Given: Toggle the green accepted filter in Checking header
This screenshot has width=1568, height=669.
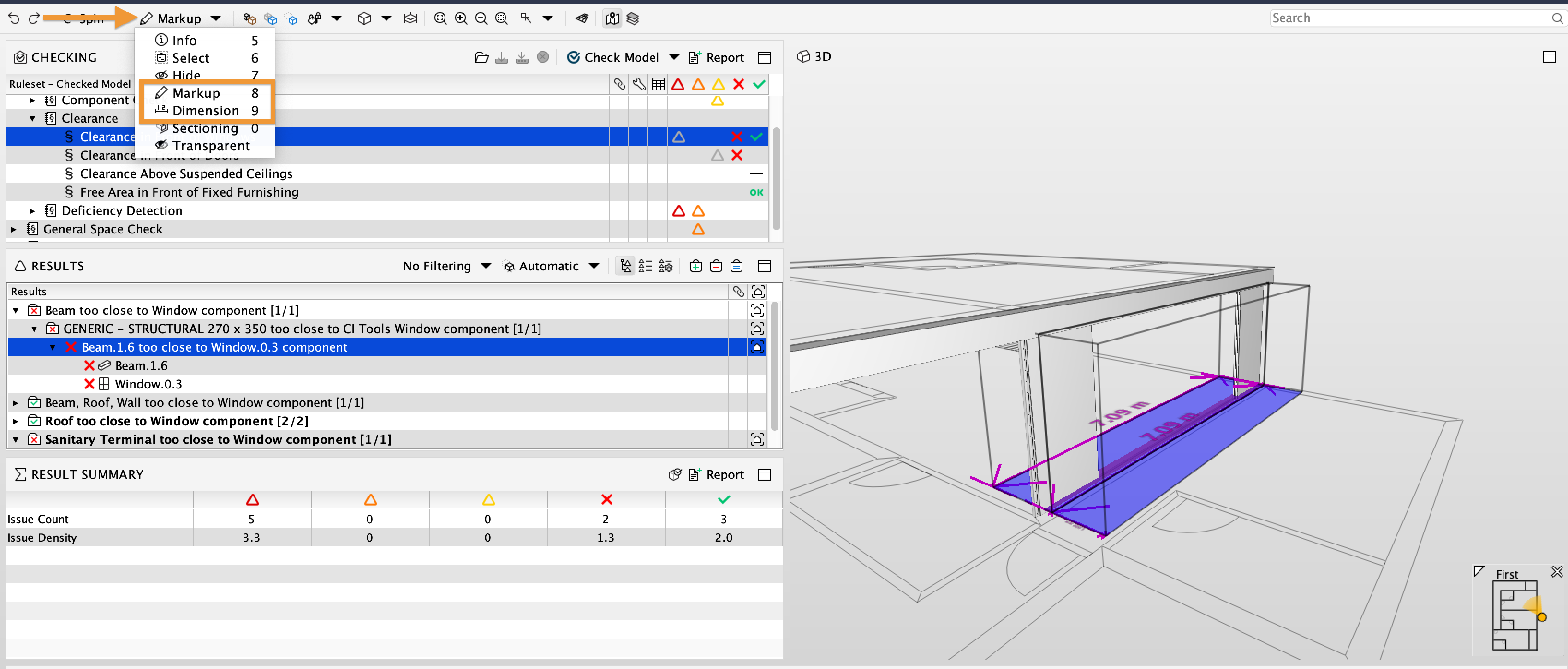Looking at the screenshot, I should 759,84.
